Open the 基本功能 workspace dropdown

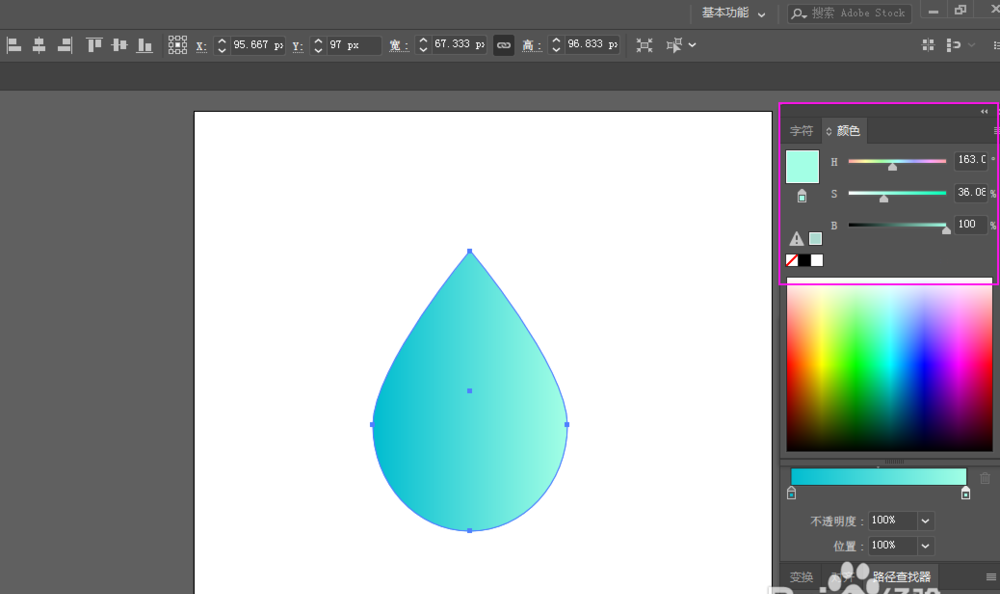[x=733, y=13]
